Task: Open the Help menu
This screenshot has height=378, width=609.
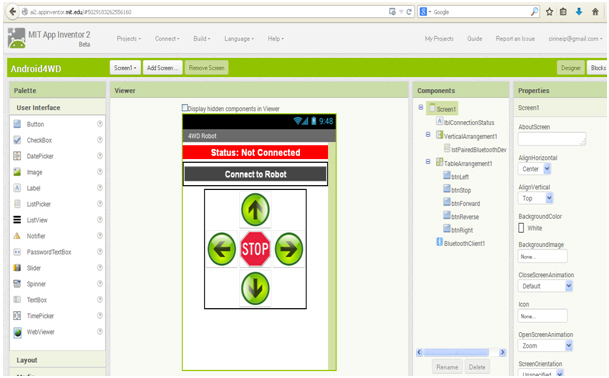Action: (275, 39)
